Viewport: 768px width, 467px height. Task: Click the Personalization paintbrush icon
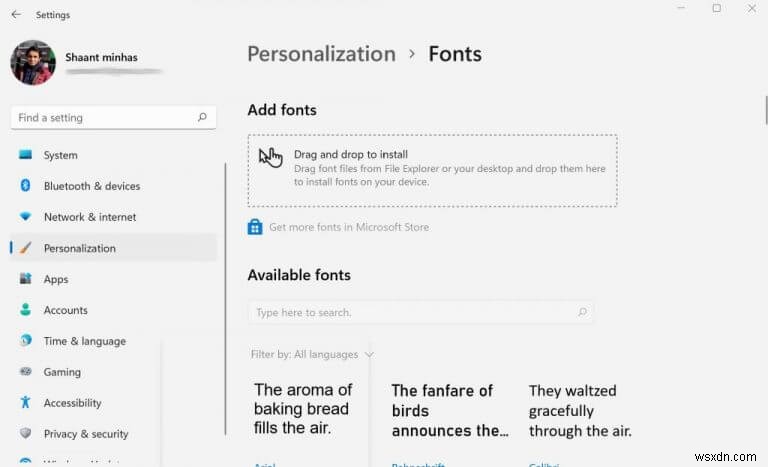(x=25, y=248)
